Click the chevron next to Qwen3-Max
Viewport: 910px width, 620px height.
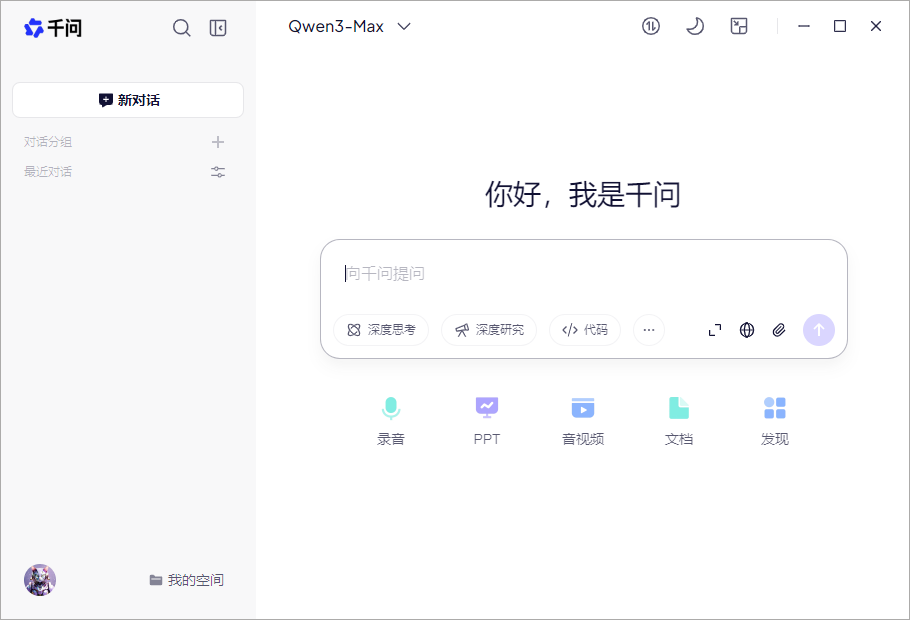point(404,26)
